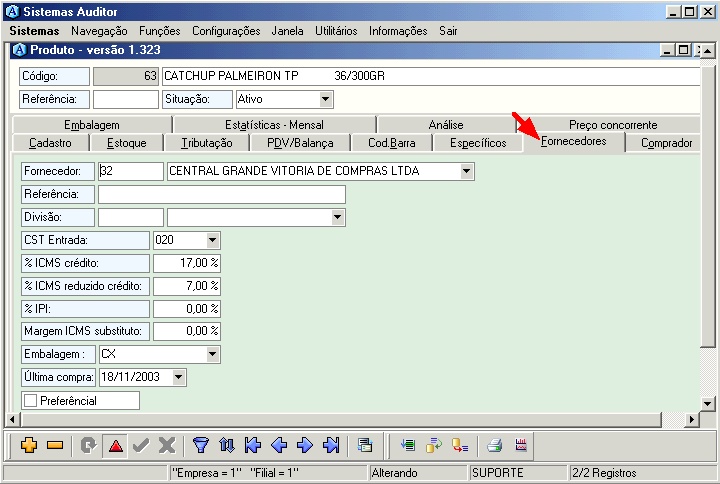Screen dimensions: 720x484
Task: Switch to the Estoque tab
Action: (x=127, y=143)
